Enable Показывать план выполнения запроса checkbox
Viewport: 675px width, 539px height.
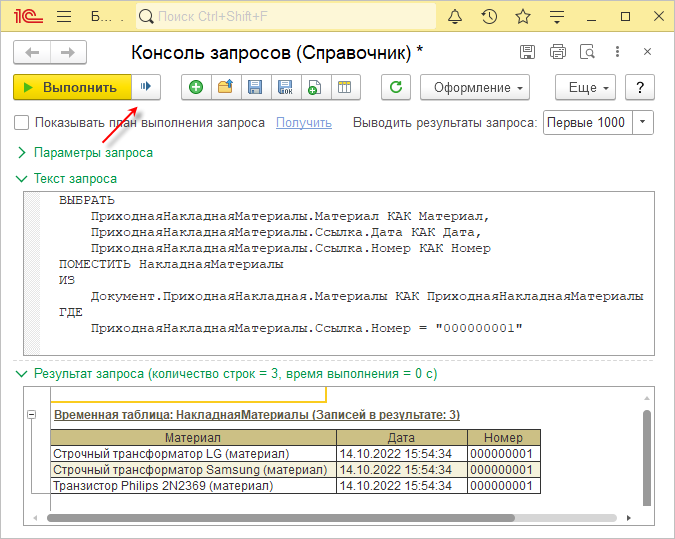(22, 123)
